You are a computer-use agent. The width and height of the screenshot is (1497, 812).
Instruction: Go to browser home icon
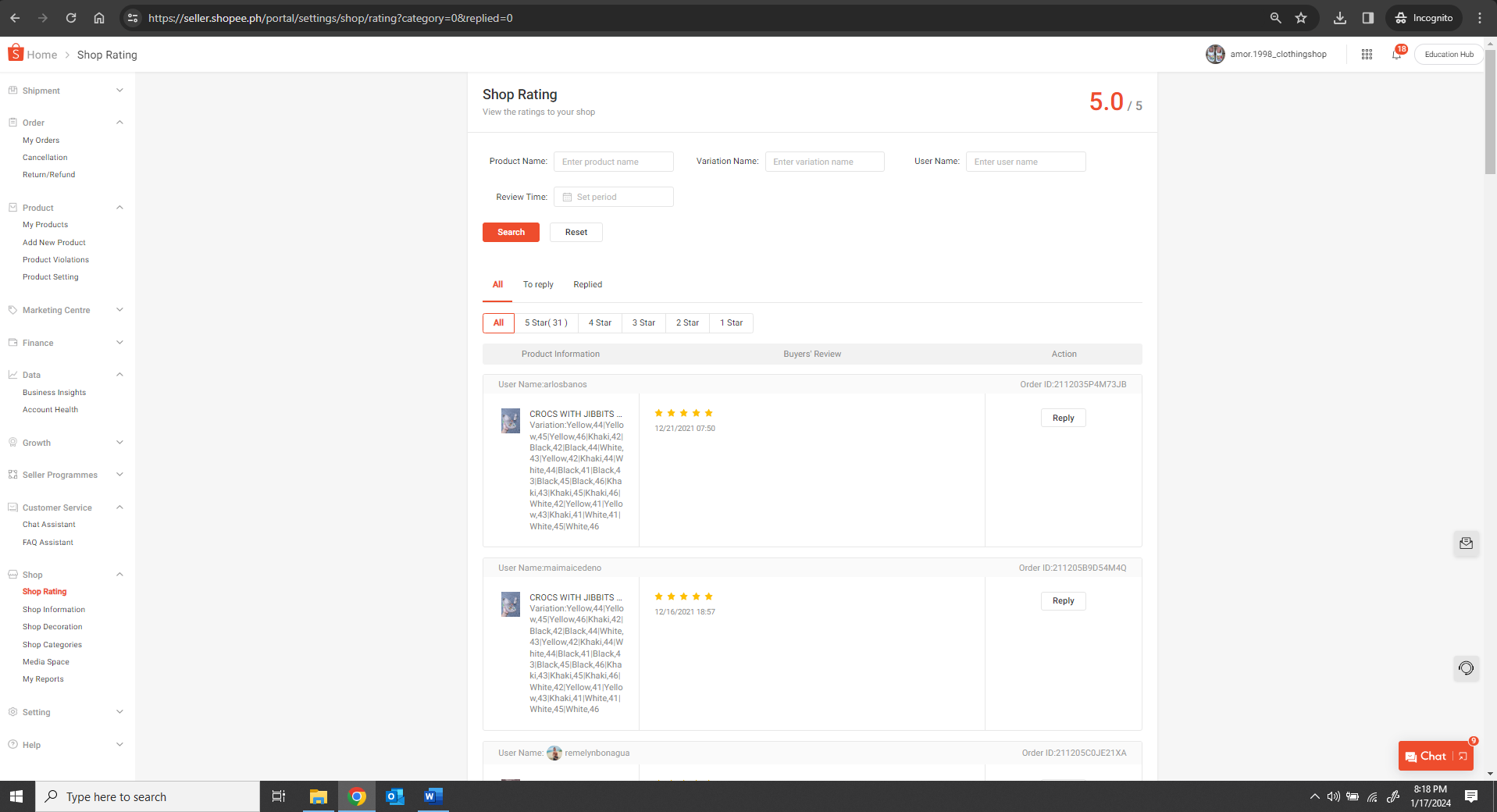[99, 18]
